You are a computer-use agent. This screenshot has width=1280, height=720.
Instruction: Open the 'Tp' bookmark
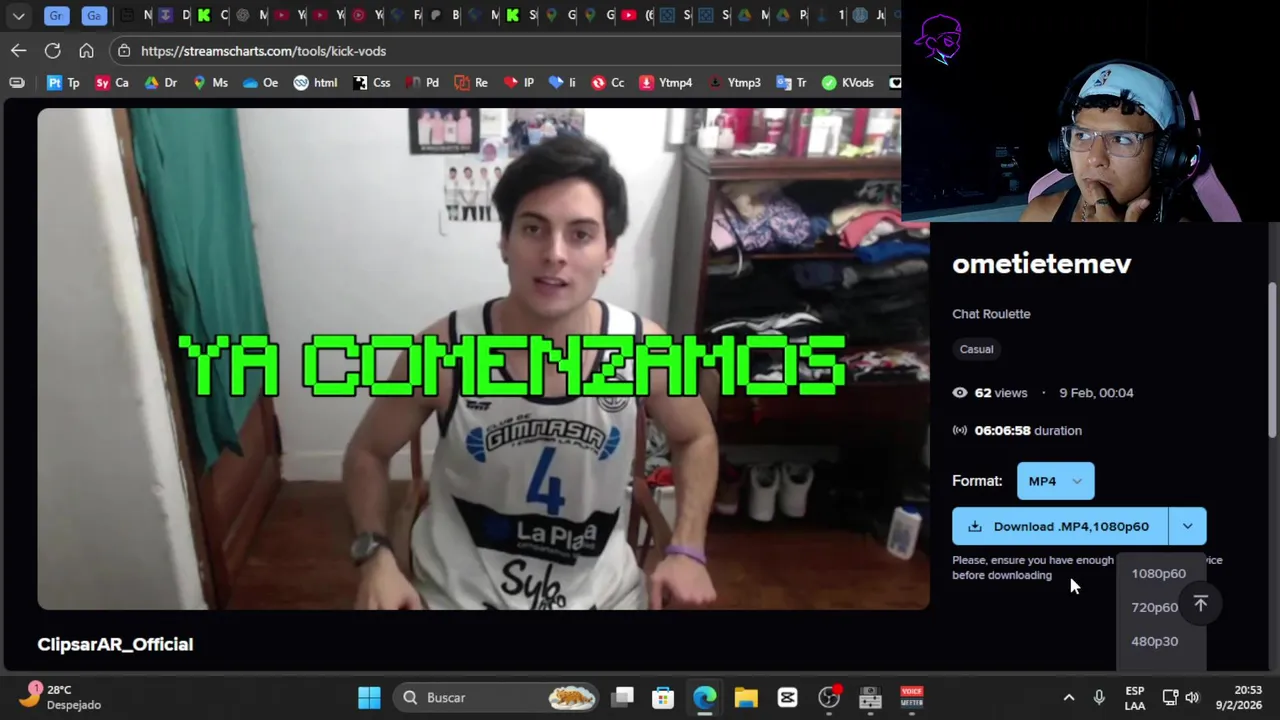coord(63,83)
